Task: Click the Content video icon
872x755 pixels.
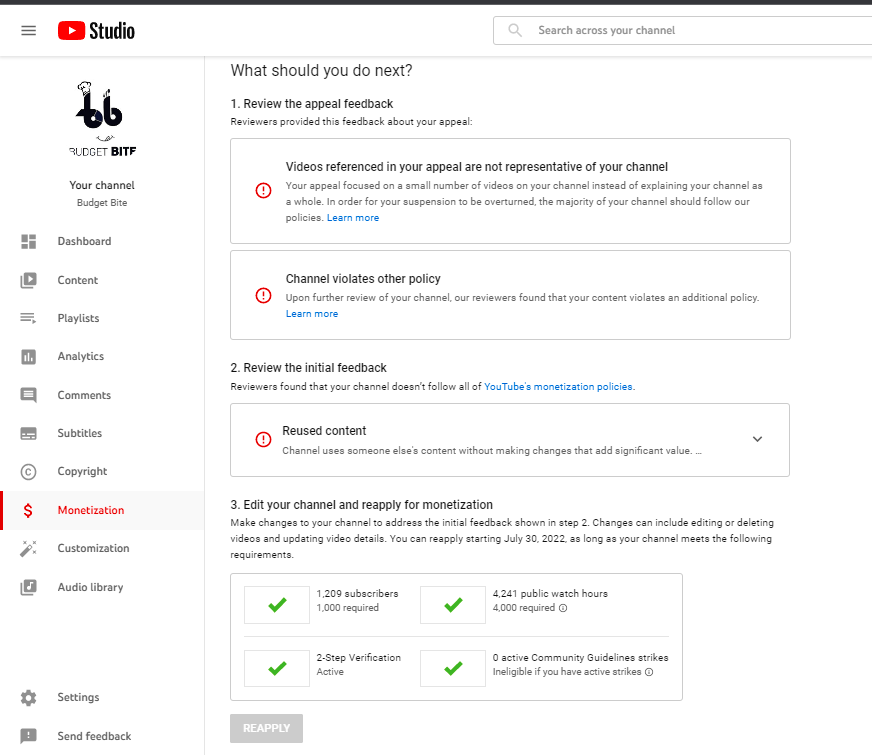Action: (x=28, y=280)
